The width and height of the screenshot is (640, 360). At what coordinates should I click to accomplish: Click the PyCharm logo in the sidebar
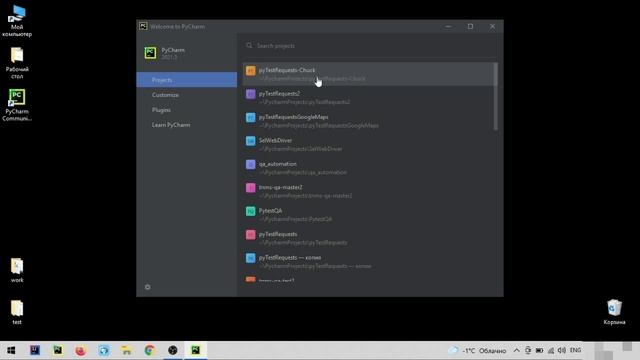point(150,53)
